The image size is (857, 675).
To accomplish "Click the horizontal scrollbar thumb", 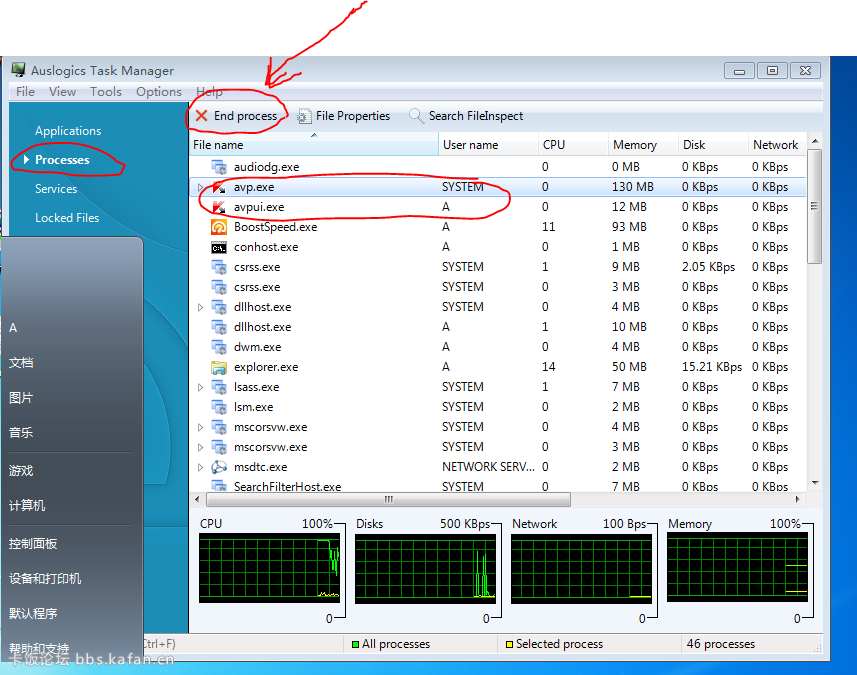I will pos(389,499).
